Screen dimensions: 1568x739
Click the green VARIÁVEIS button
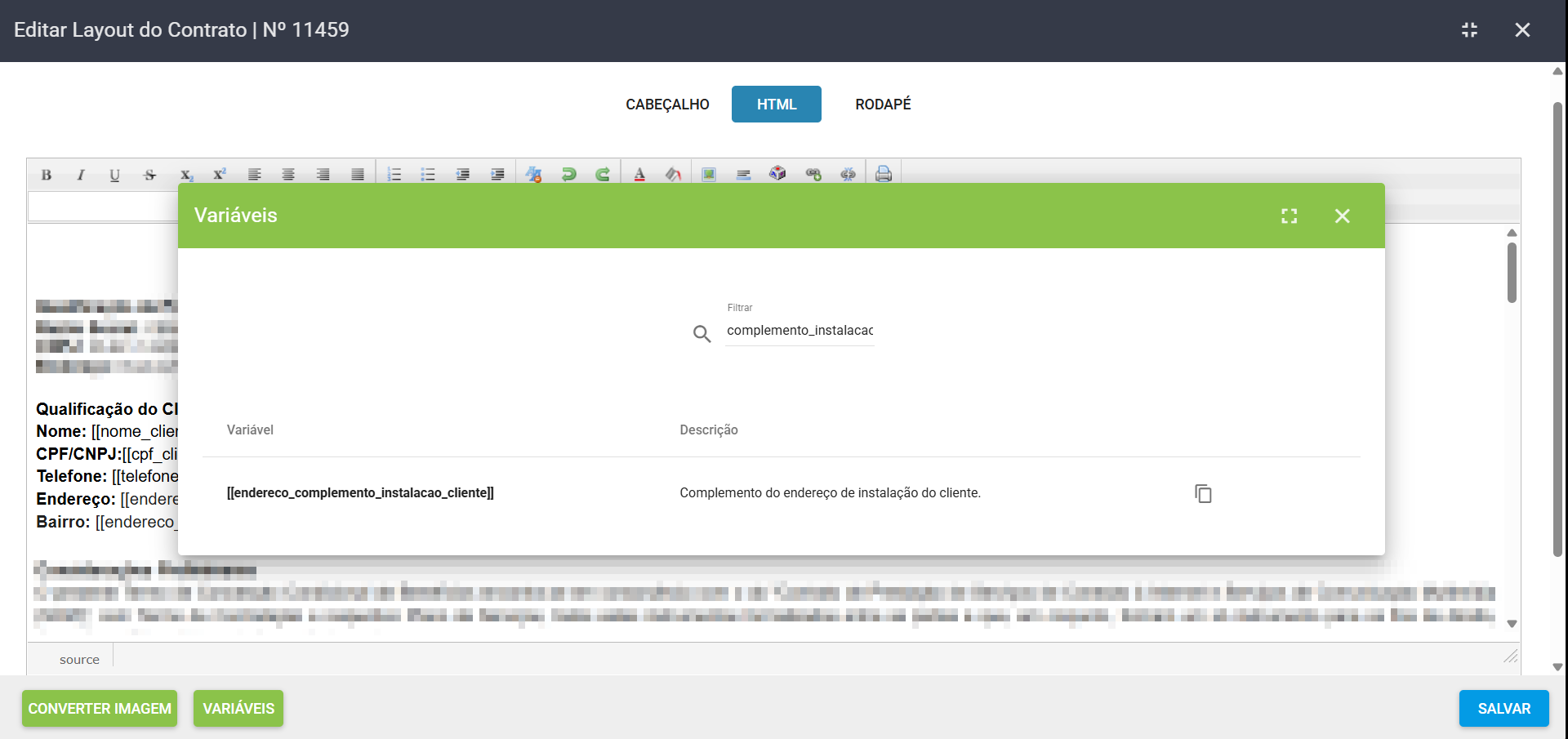coord(238,708)
